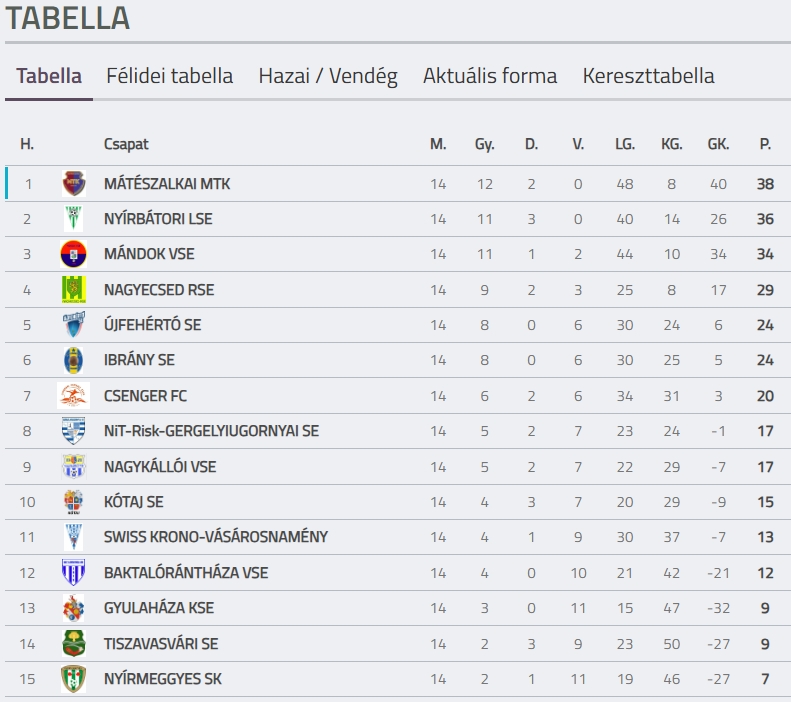
Task: Click the Nyírbátori LSE club logo
Action: click(73, 219)
